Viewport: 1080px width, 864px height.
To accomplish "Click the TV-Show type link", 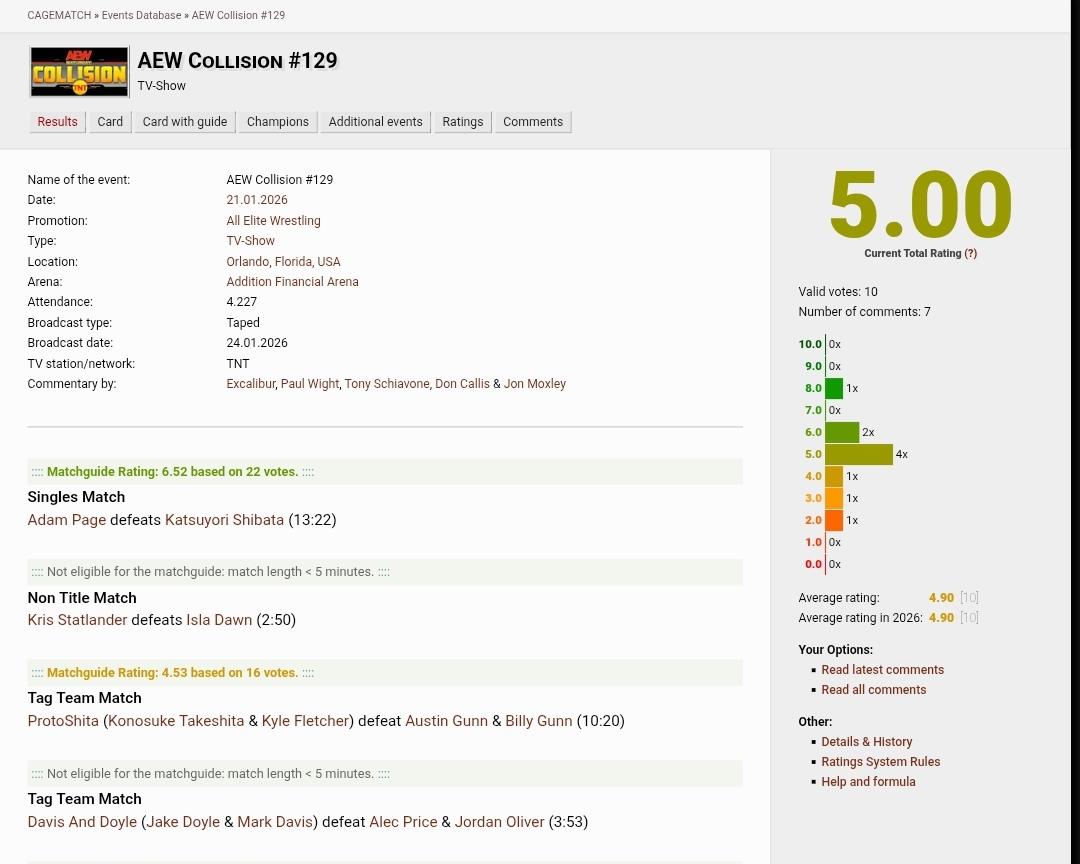I will click(251, 240).
